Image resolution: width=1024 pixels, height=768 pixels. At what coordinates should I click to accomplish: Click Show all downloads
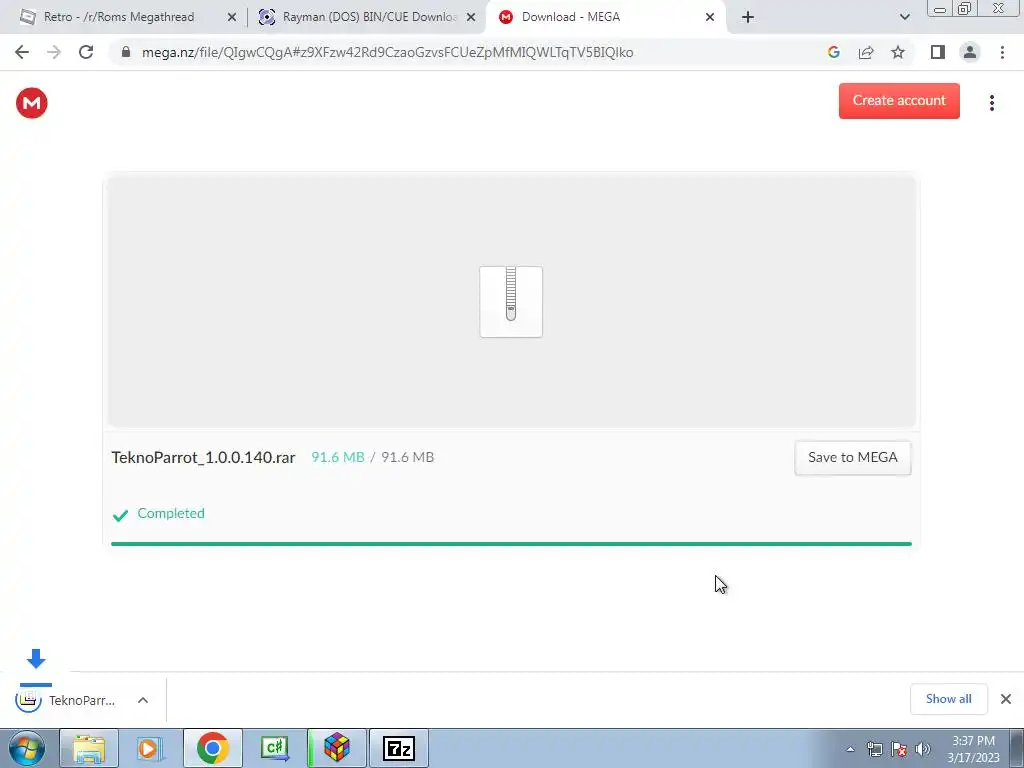(x=948, y=699)
